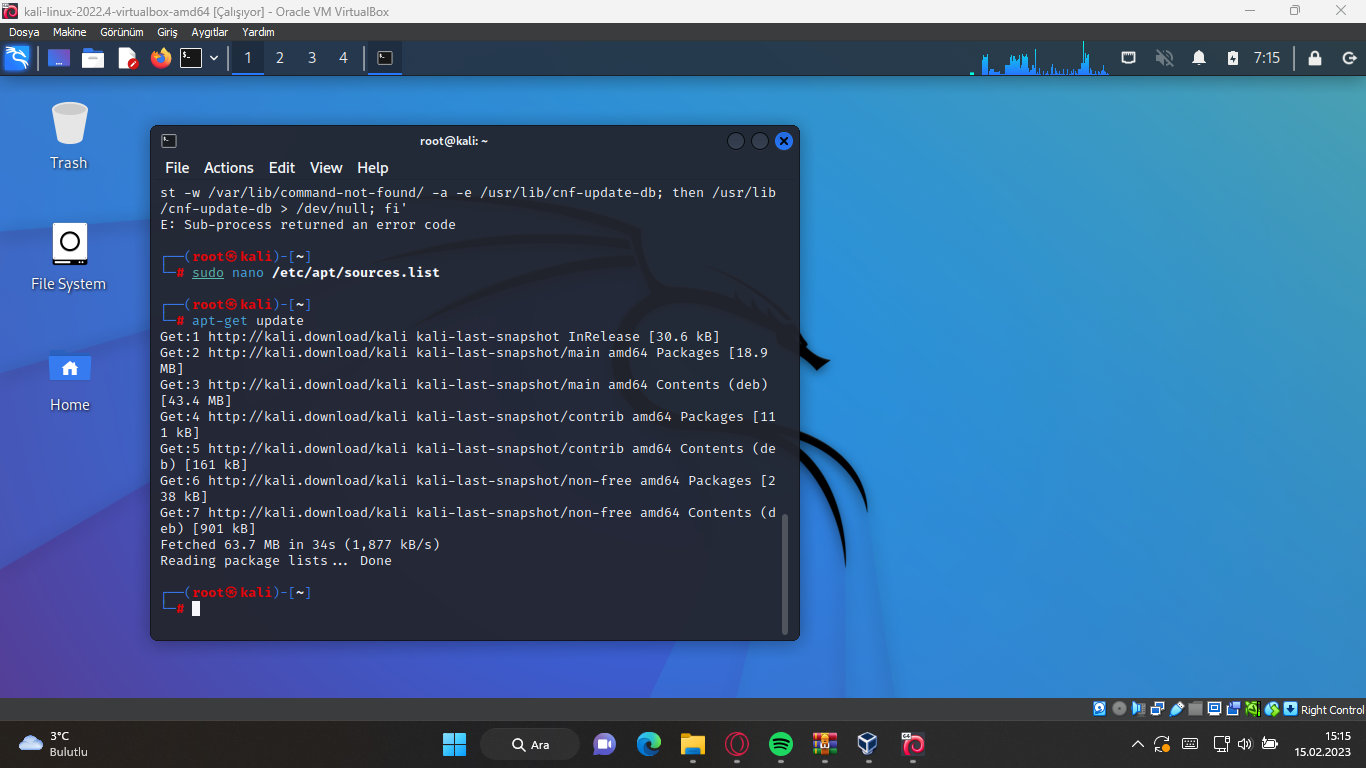This screenshot has width=1366, height=768.
Task: Click the VirtualBox USB devices indicator
Action: coord(1177,709)
